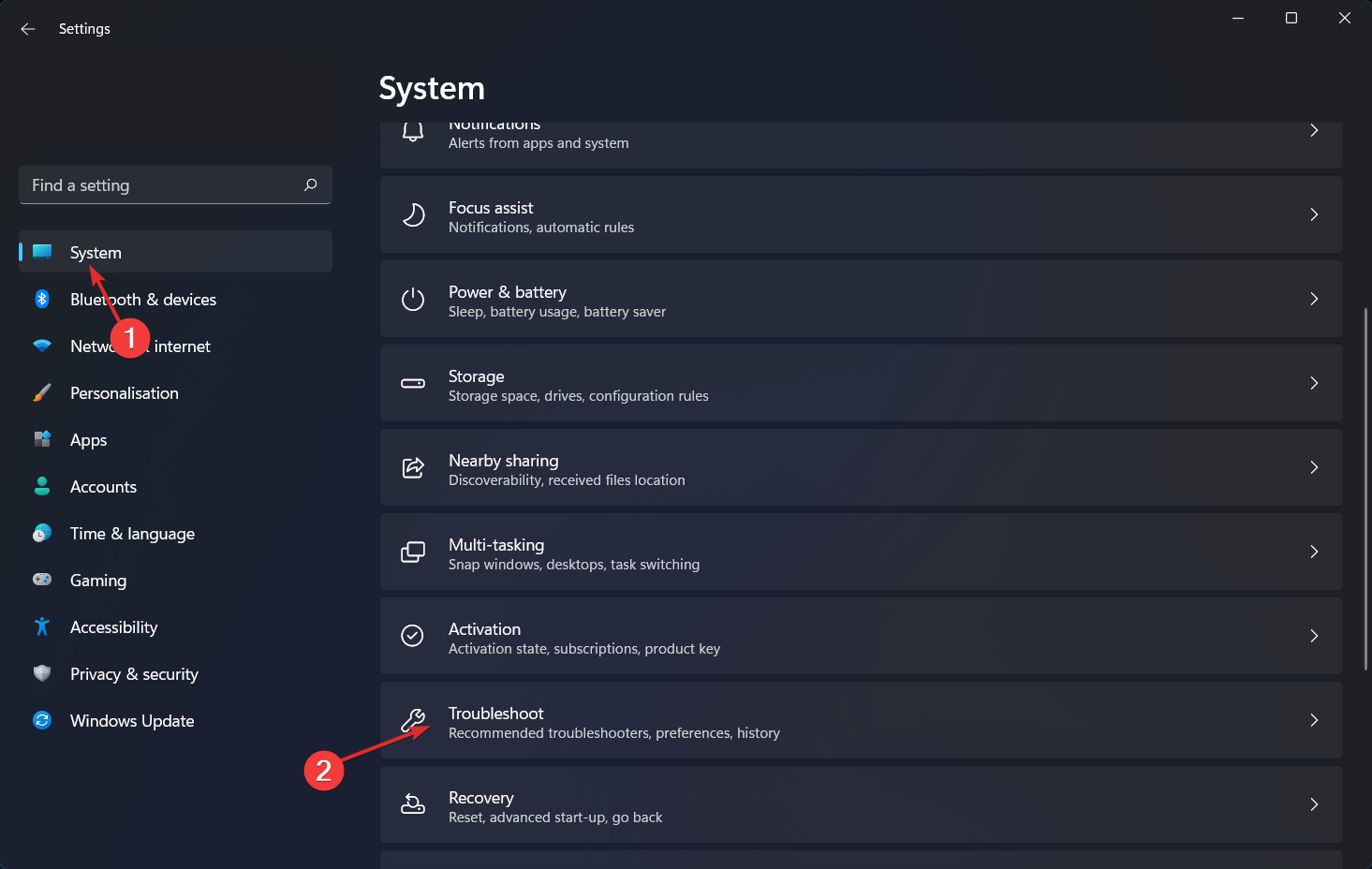Click 'Reset, advanced start-up, go back' text

[555, 817]
